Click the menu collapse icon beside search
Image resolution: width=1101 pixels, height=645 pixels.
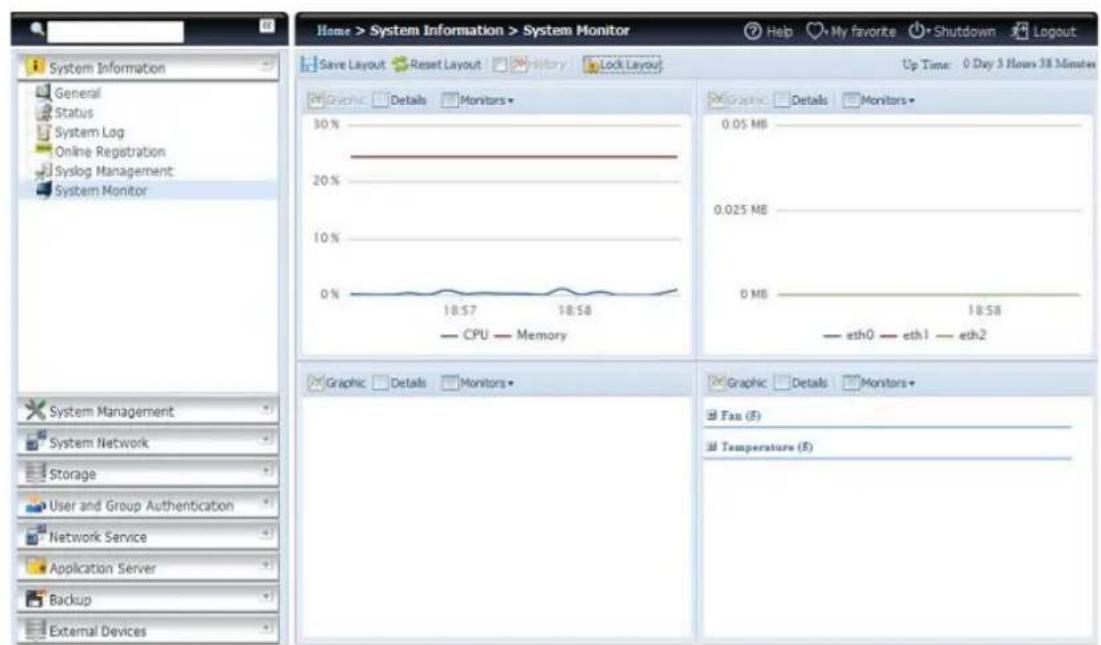coord(267,26)
